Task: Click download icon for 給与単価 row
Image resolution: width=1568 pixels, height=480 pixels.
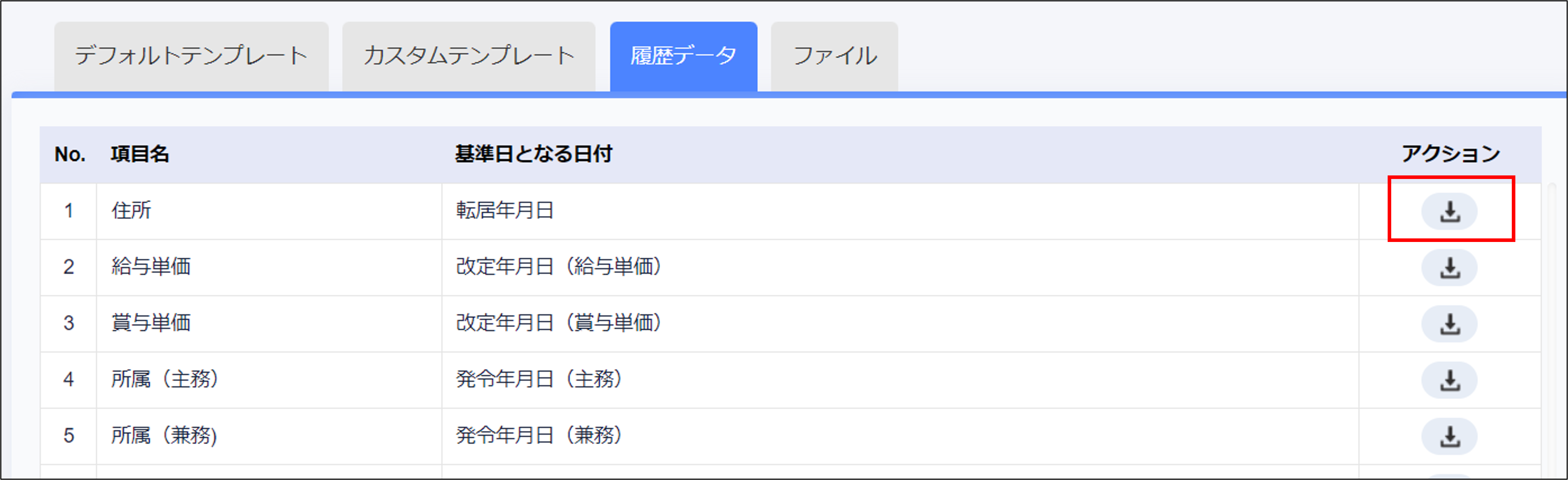Action: point(1449,268)
